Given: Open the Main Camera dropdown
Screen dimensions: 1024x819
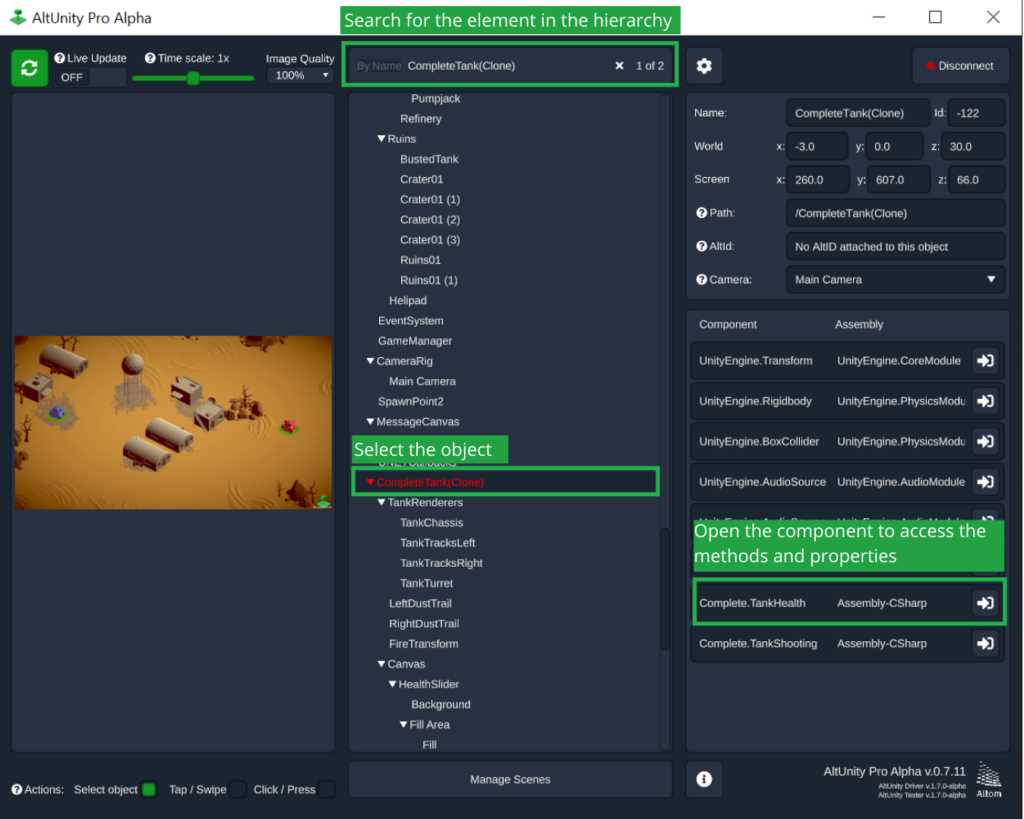Looking at the screenshot, I should pyautogui.click(x=895, y=280).
